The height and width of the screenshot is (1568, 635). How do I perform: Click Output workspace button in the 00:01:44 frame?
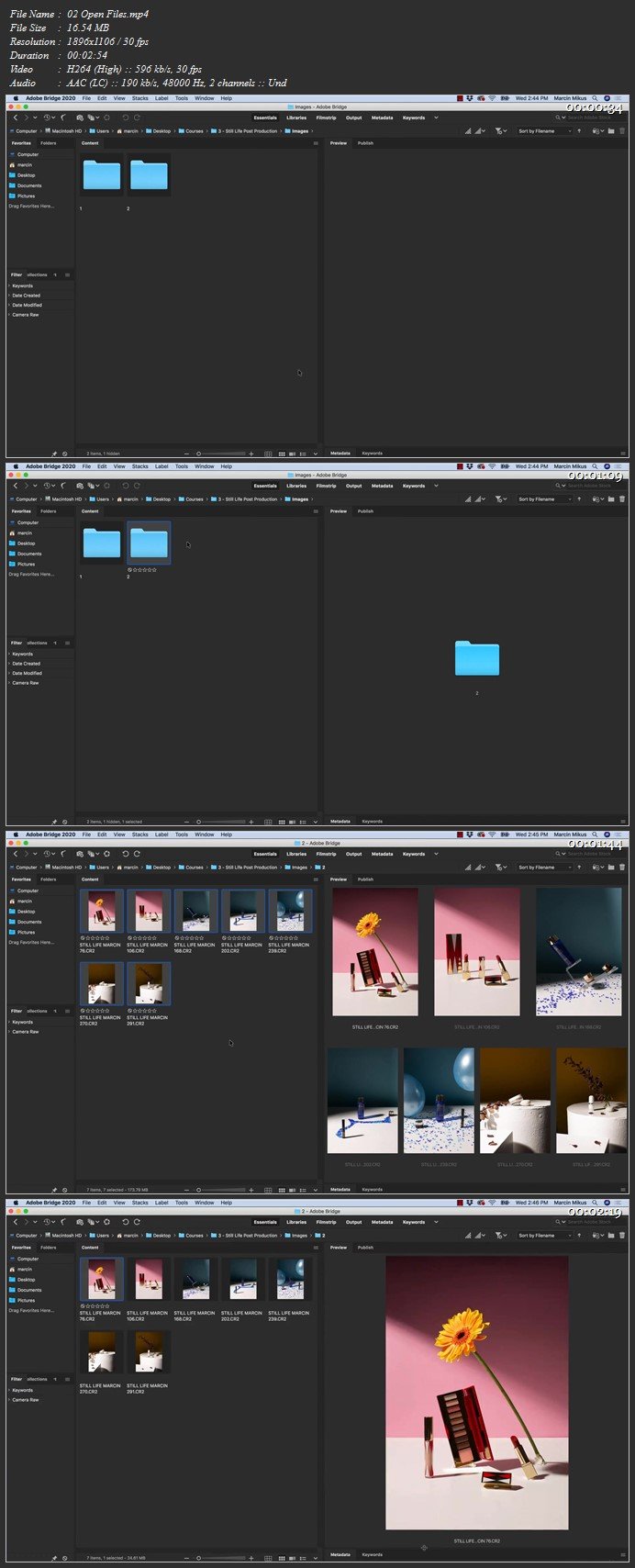353,854
